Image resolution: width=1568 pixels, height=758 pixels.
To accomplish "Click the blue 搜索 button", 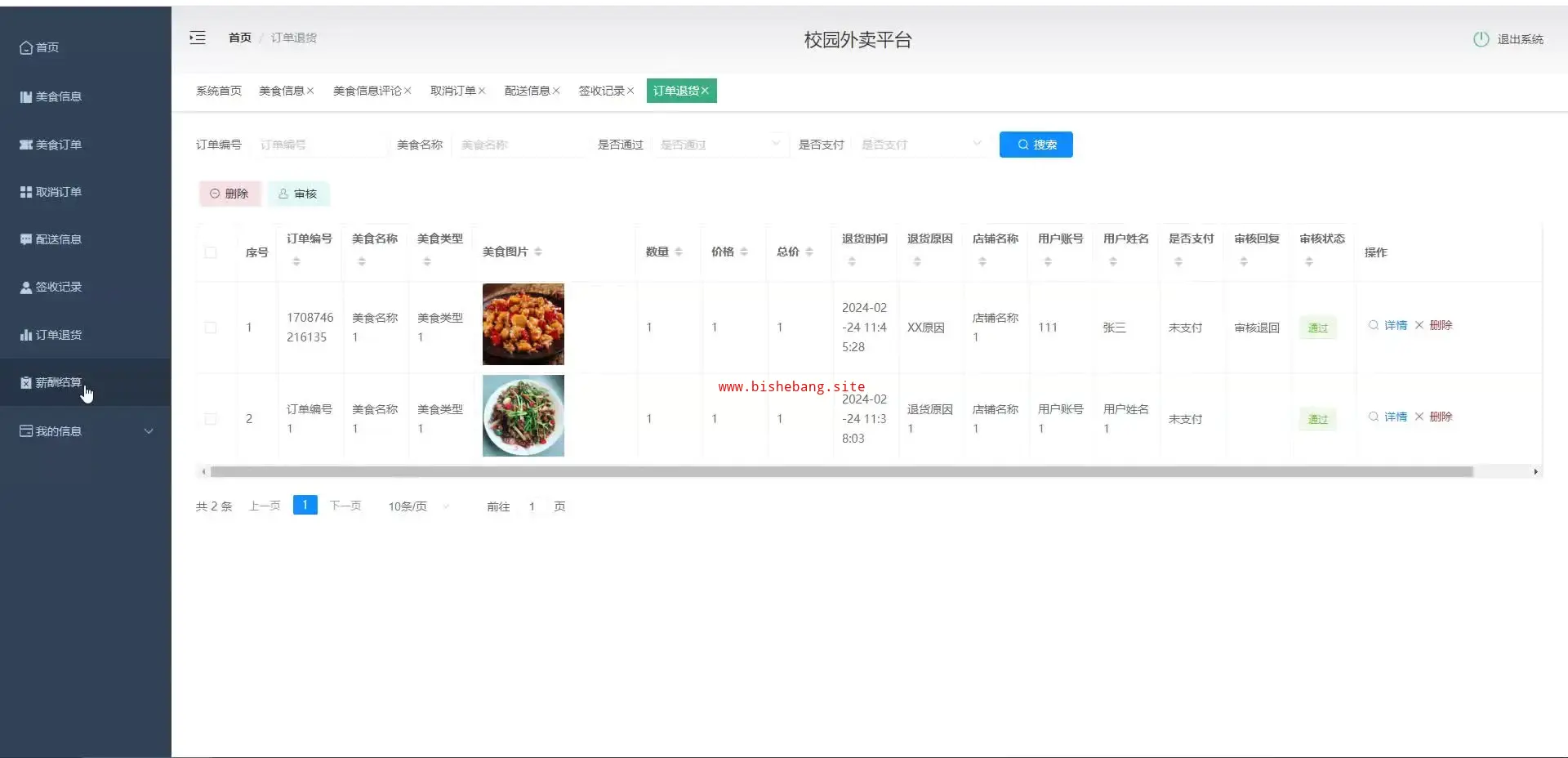I will click(1036, 145).
